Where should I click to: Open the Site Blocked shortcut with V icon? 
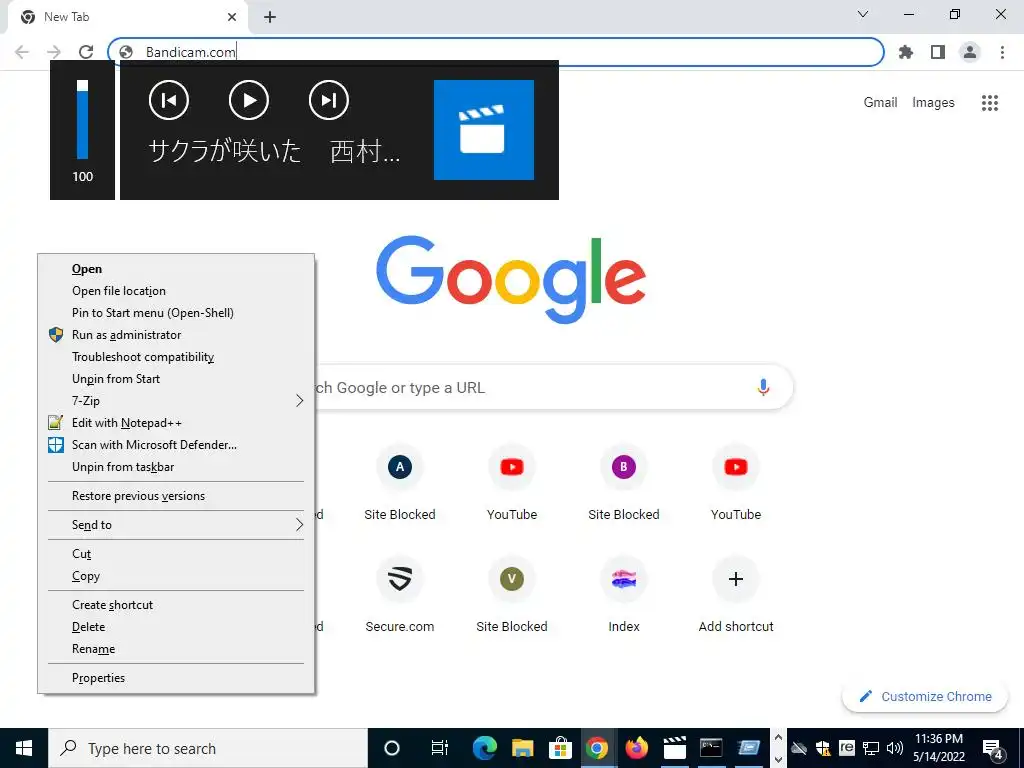tap(512, 594)
